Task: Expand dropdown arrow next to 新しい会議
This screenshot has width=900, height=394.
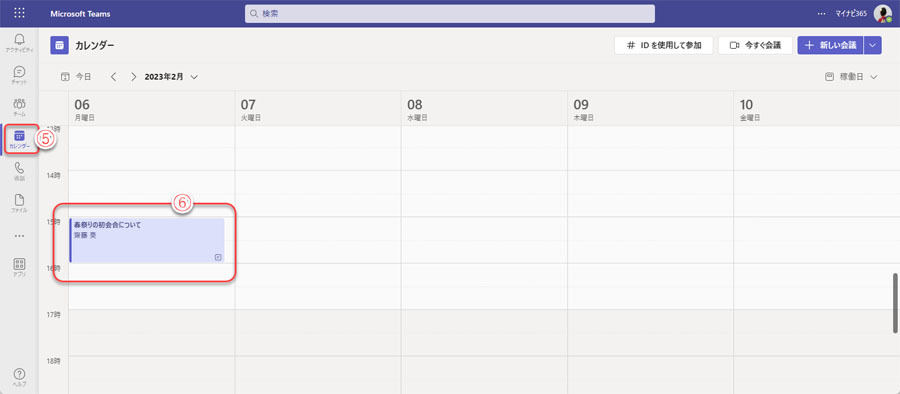Action: click(x=872, y=45)
